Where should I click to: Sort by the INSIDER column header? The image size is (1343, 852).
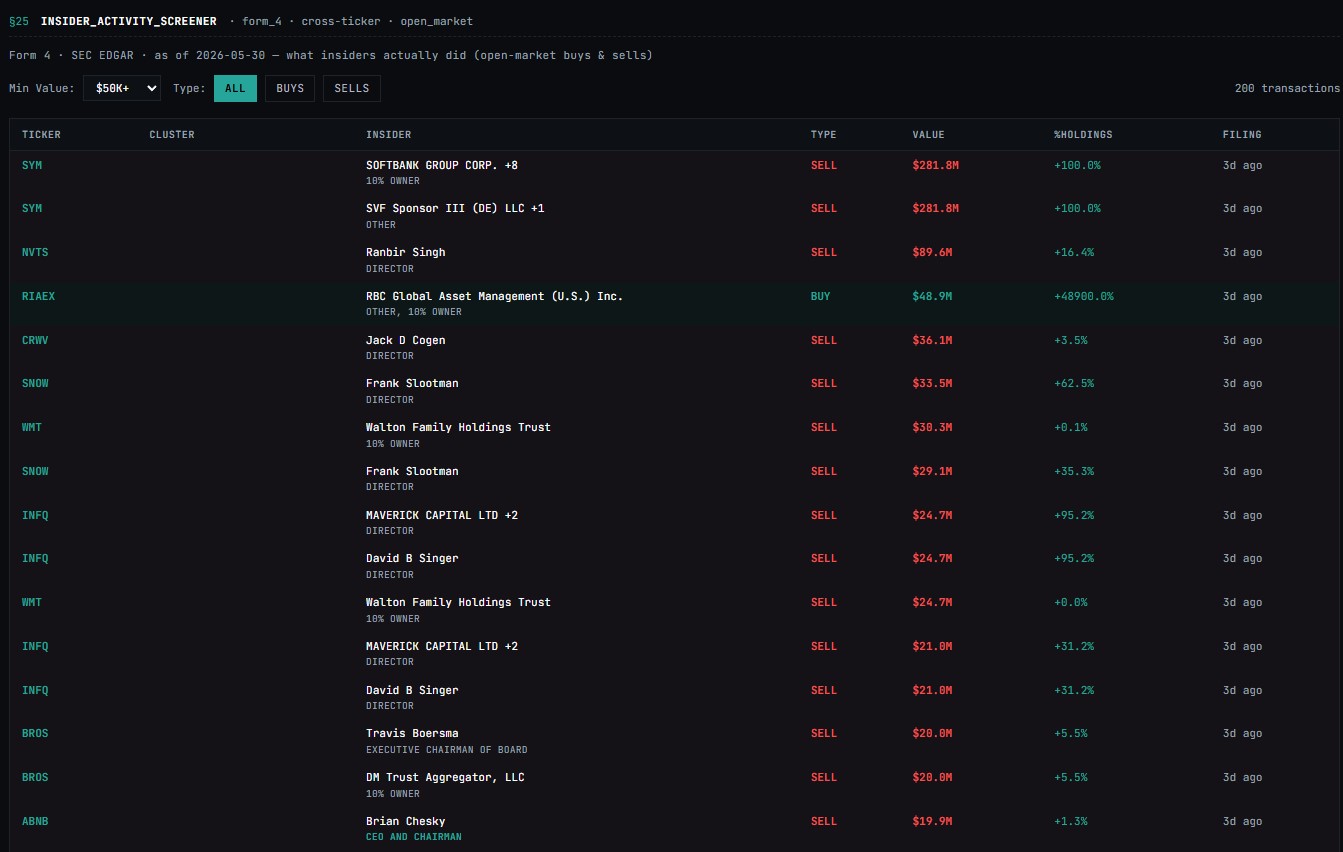pos(388,134)
